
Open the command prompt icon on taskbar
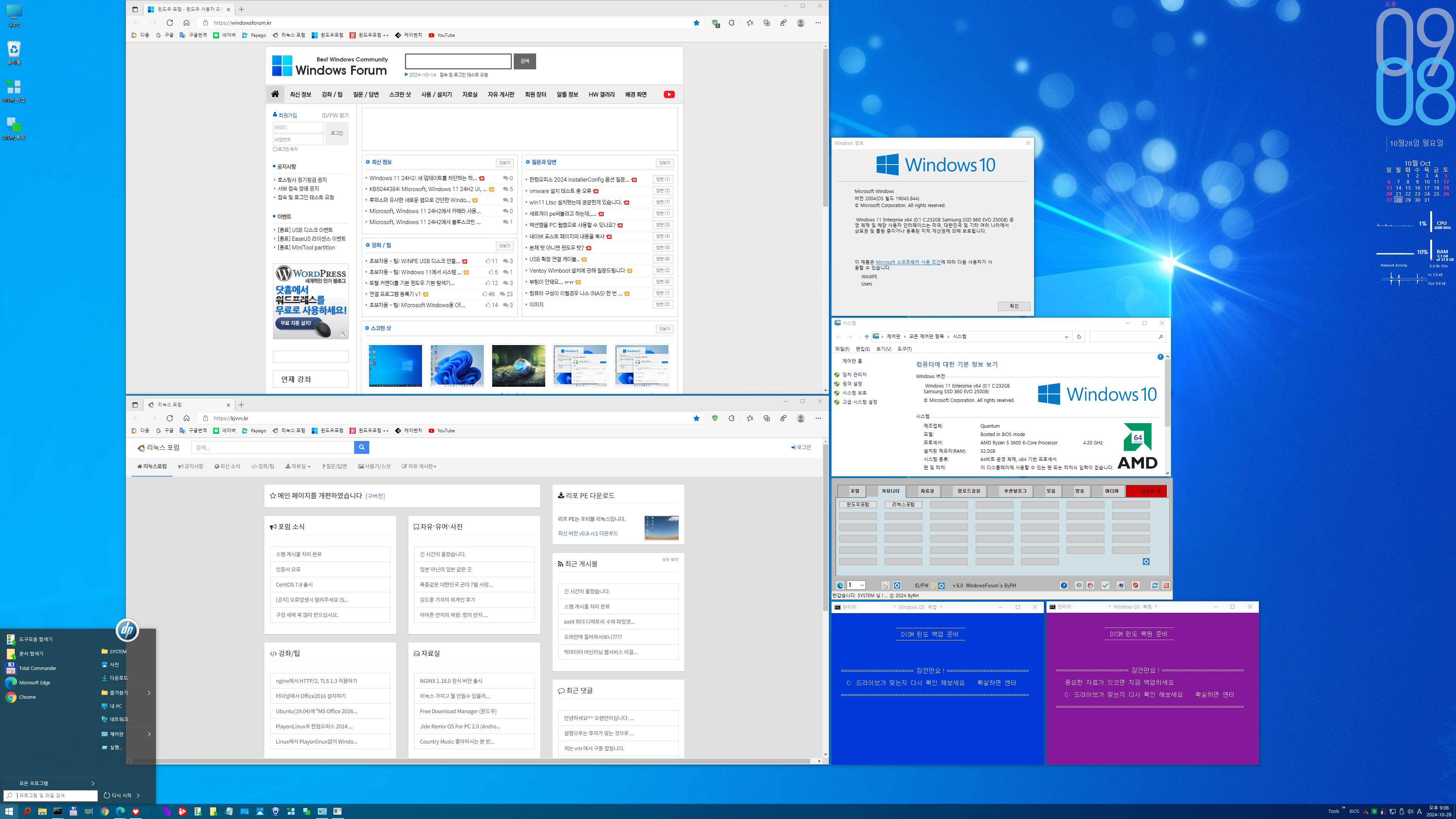point(58,811)
